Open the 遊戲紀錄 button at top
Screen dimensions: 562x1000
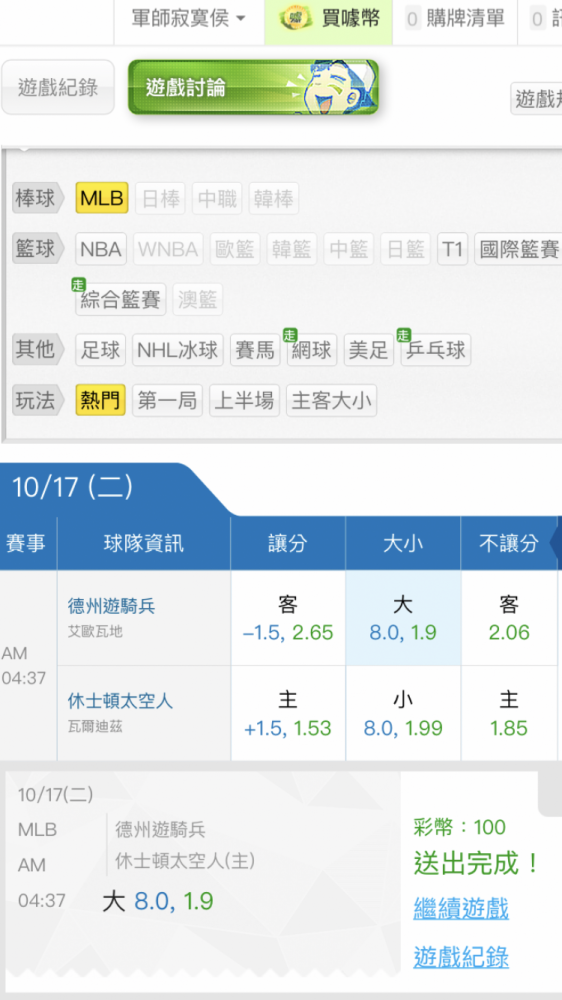tap(58, 87)
